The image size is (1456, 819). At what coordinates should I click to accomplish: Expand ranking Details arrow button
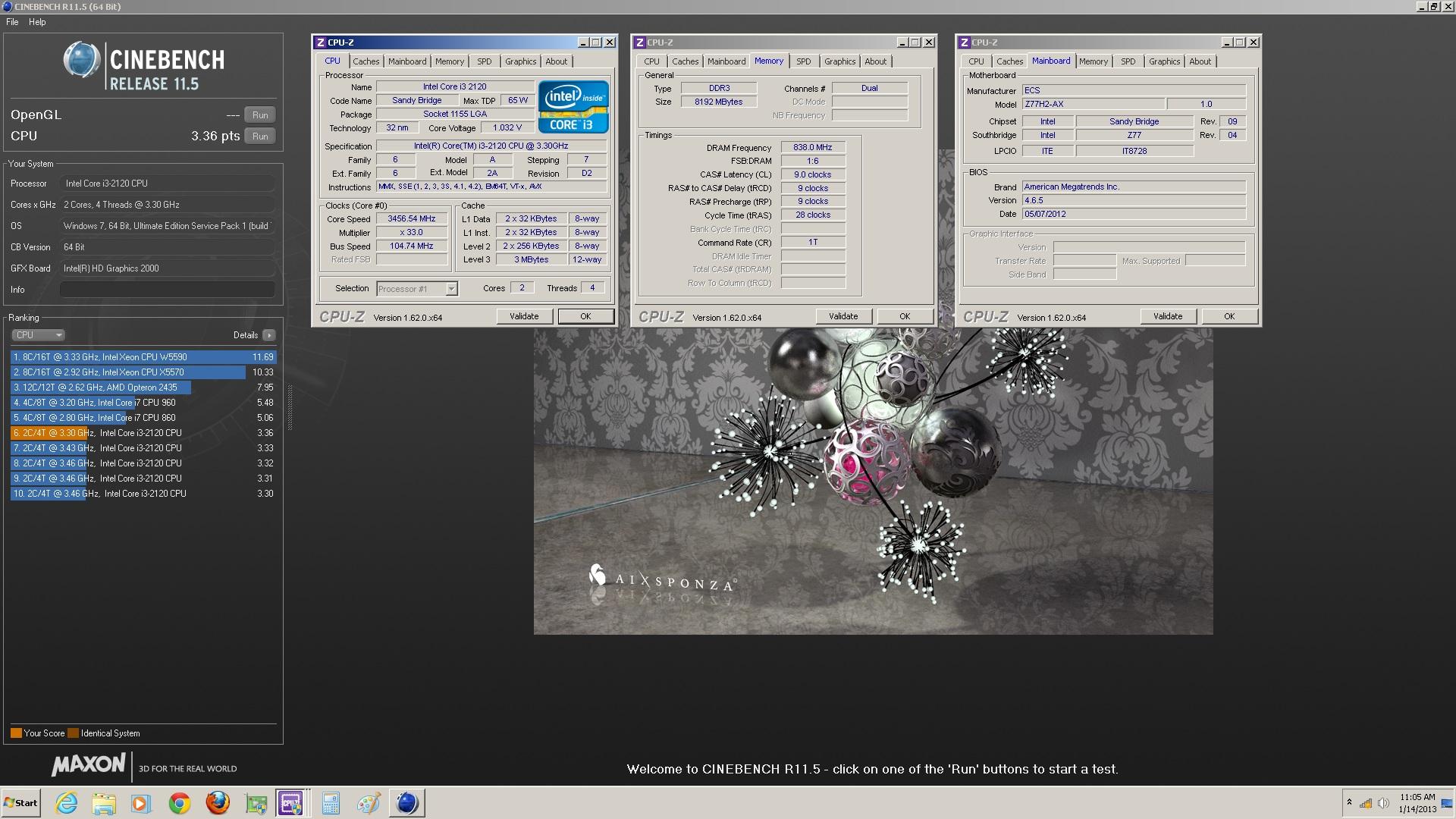(269, 335)
